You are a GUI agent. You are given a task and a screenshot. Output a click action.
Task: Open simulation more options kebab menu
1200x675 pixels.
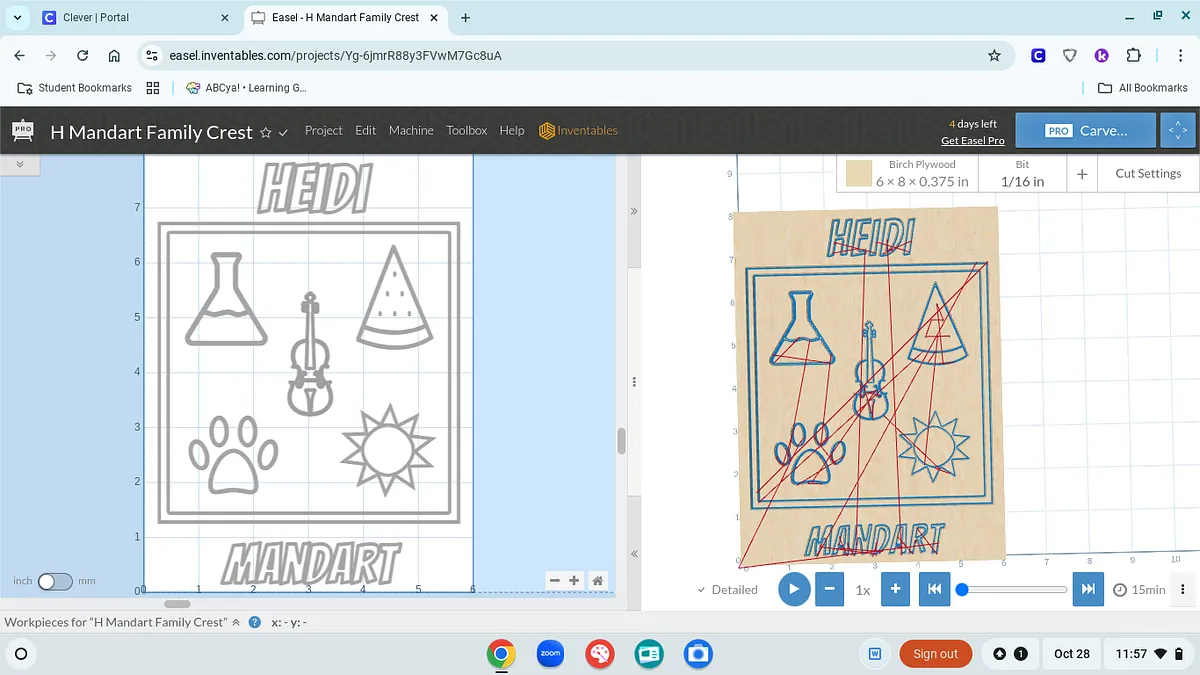point(1183,589)
